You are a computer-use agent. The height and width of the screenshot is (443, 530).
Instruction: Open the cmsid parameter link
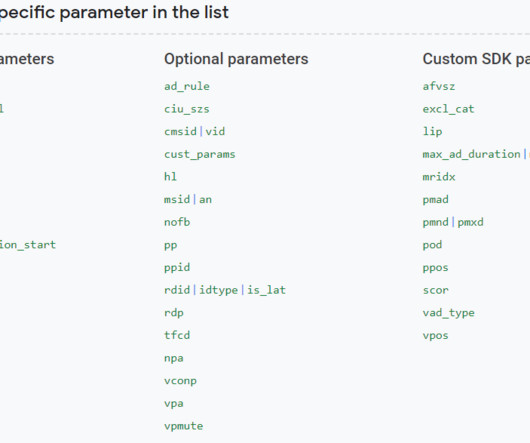tap(180, 131)
